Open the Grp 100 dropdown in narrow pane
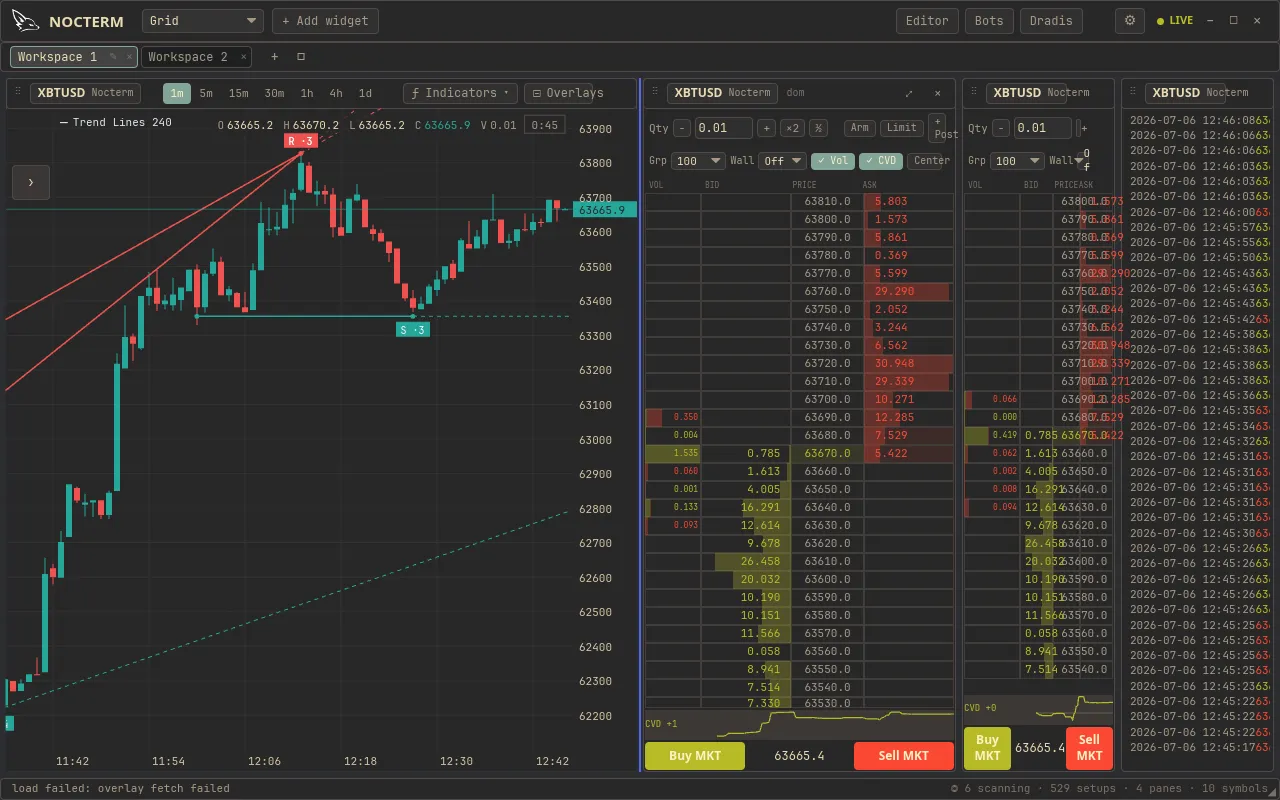Image resolution: width=1280 pixels, height=800 pixels. pyautogui.click(x=1019, y=160)
